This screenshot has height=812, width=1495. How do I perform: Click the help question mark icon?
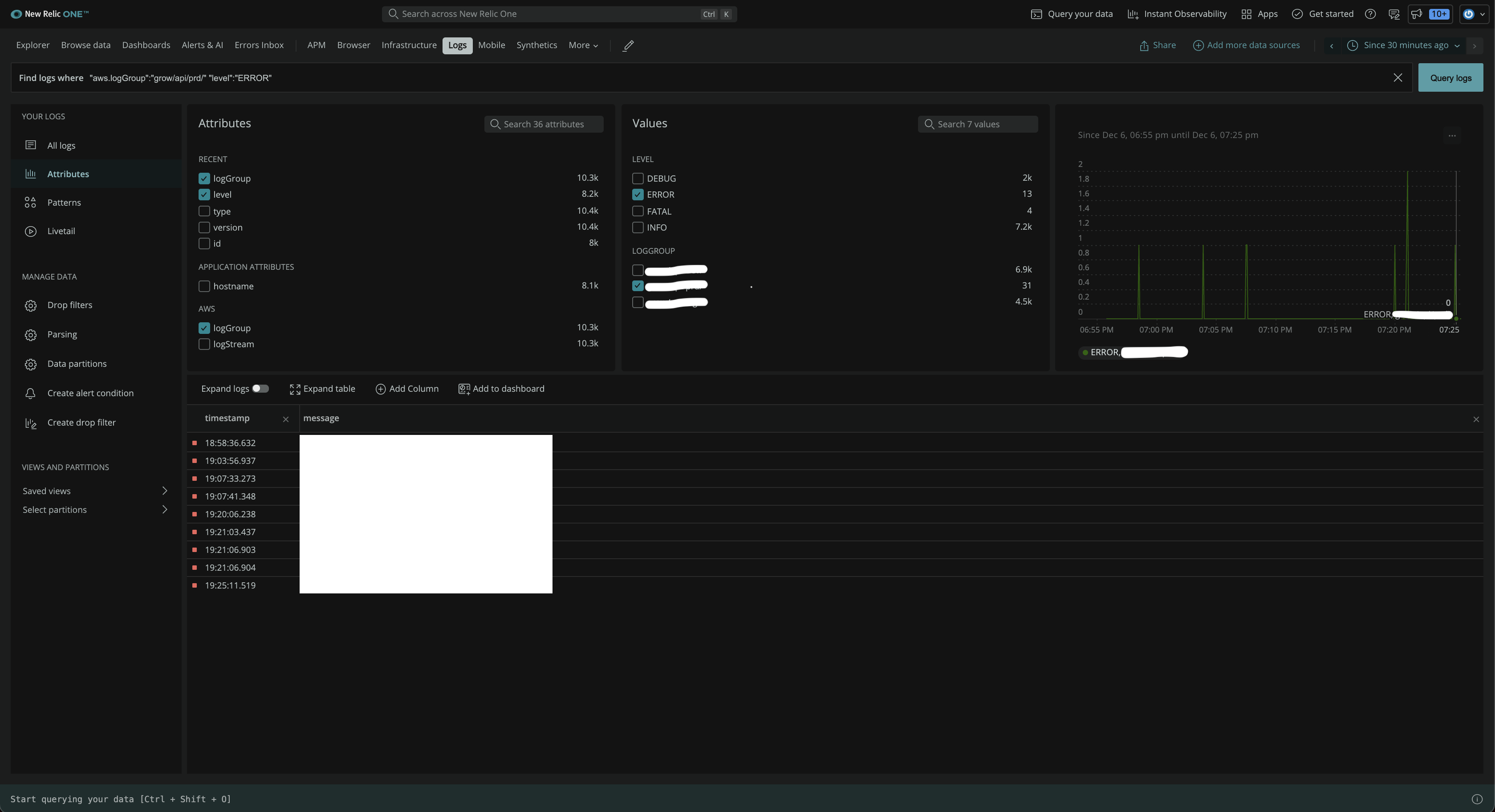1370,14
